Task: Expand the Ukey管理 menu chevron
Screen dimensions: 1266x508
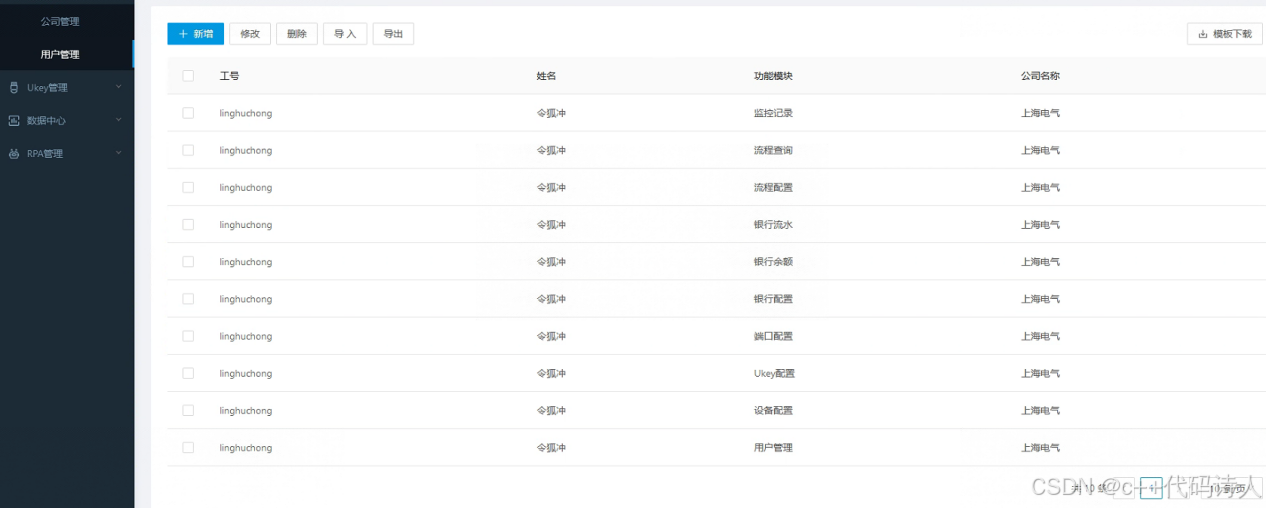Action: [x=118, y=87]
